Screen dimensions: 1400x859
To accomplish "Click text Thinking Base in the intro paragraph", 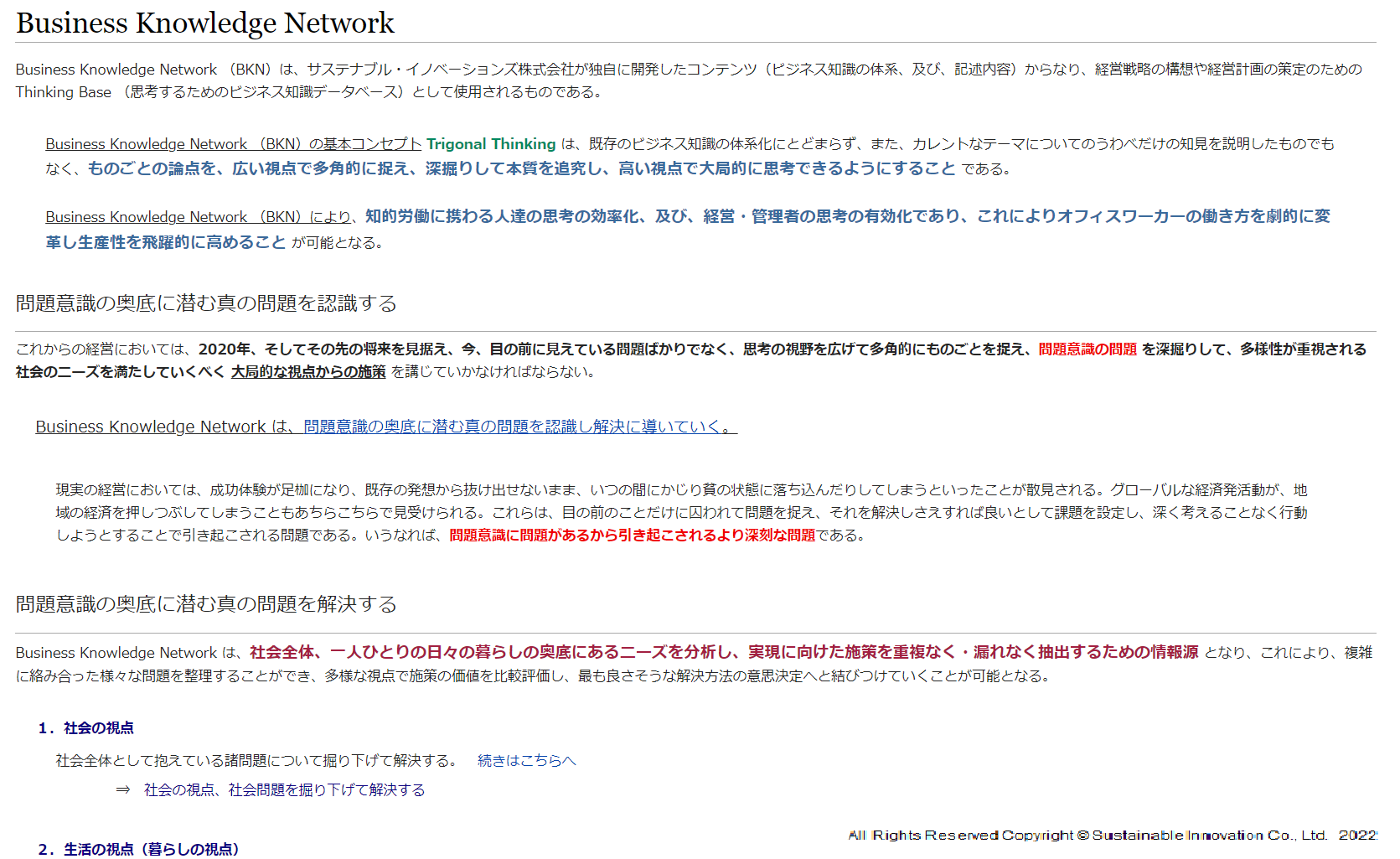I will click(x=64, y=92).
